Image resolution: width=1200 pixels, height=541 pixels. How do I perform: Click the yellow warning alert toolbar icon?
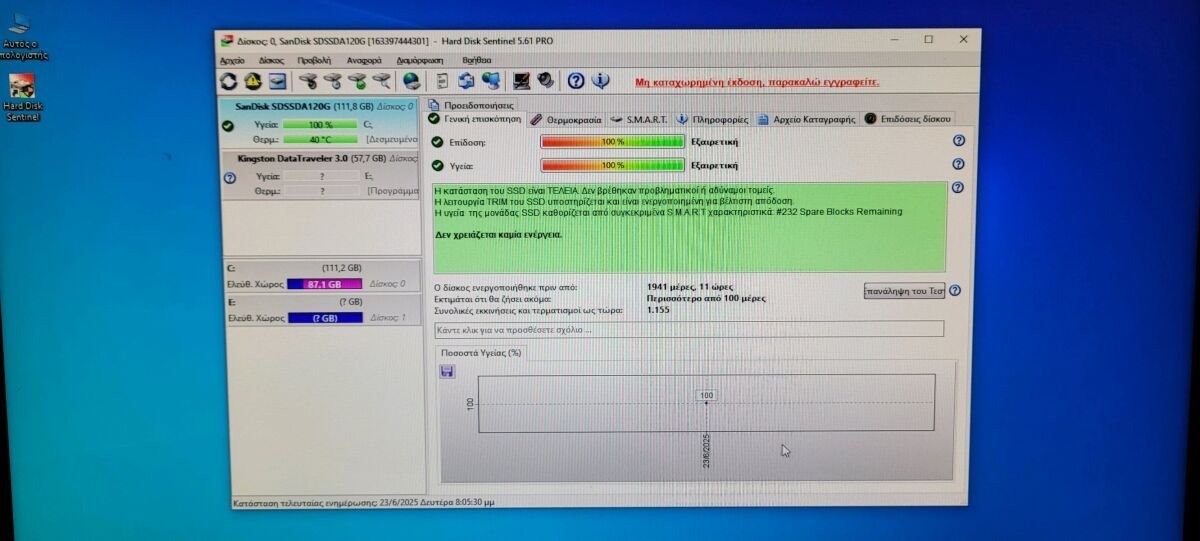pos(253,81)
